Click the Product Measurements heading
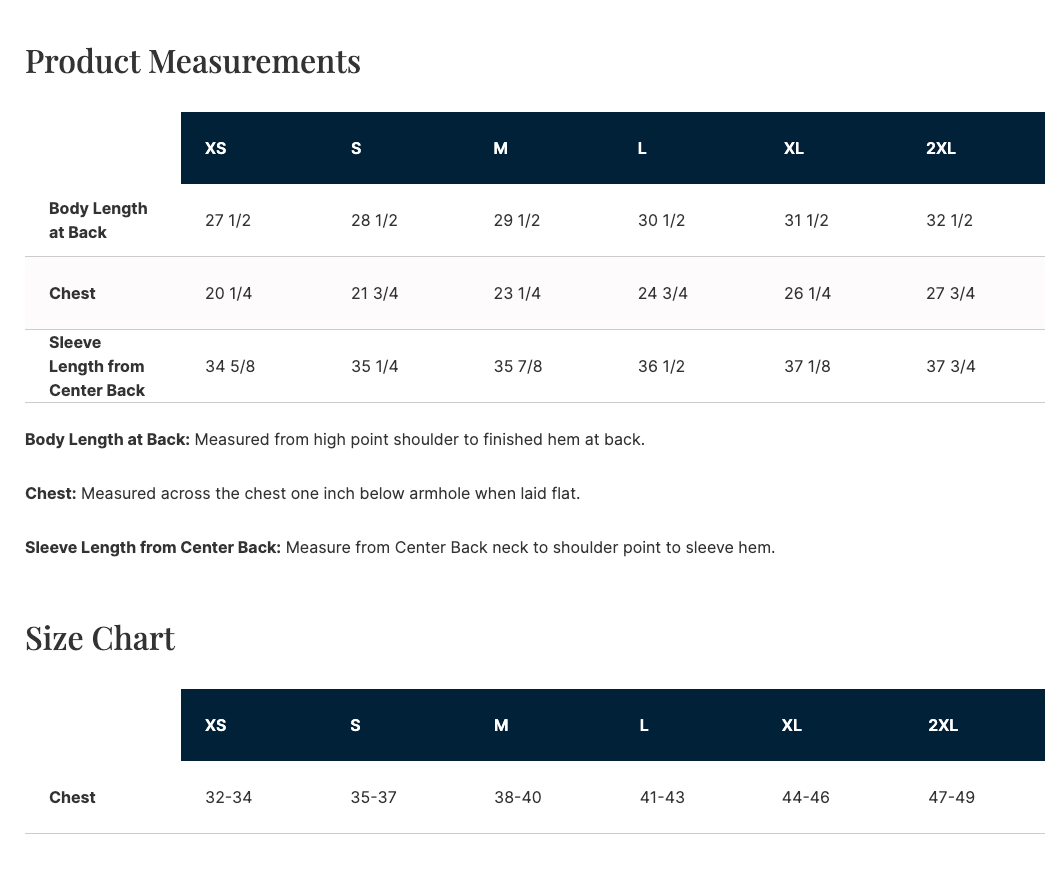1045x889 pixels. point(193,62)
